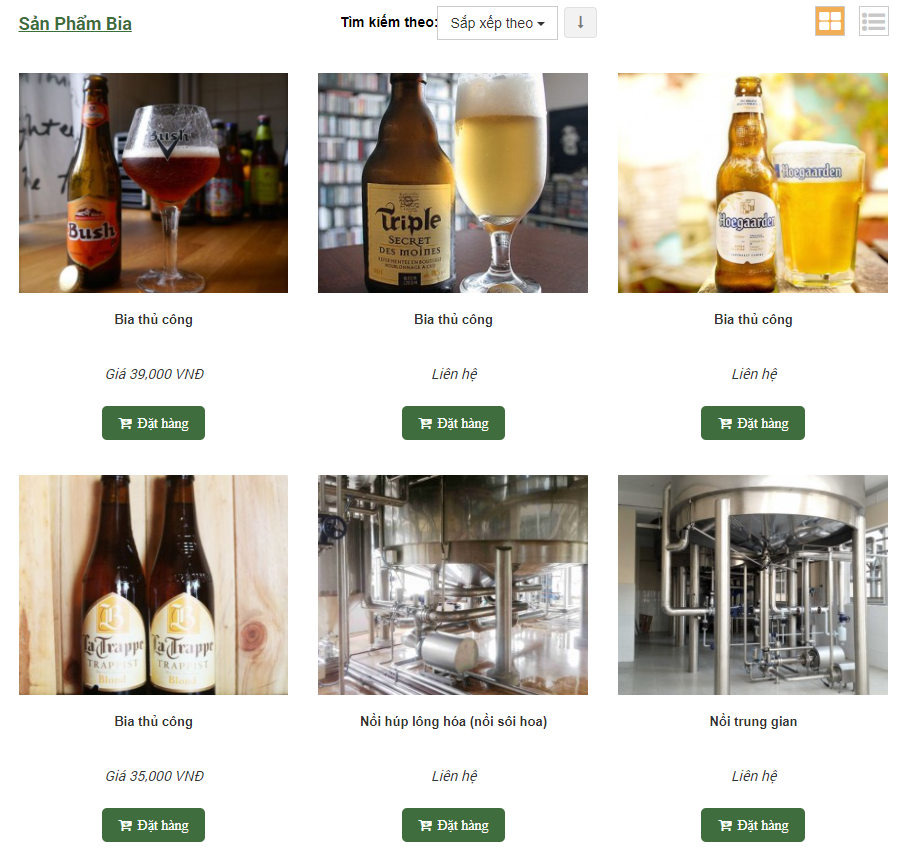Open the Bush beer product image
Image resolution: width=899 pixels, height=861 pixels.
point(153,183)
